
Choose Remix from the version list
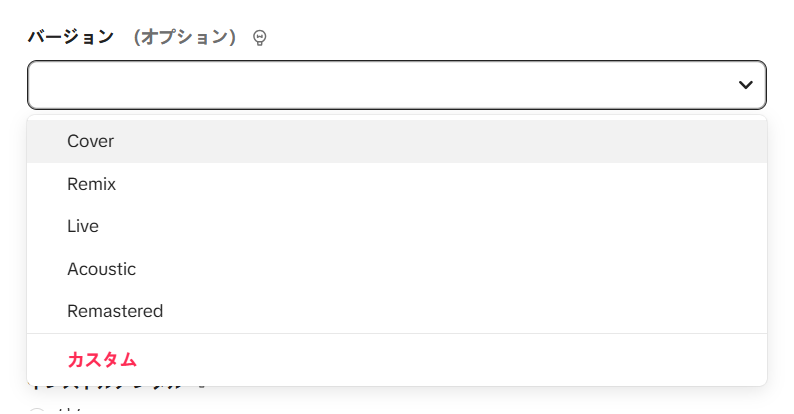pyautogui.click(x=92, y=184)
